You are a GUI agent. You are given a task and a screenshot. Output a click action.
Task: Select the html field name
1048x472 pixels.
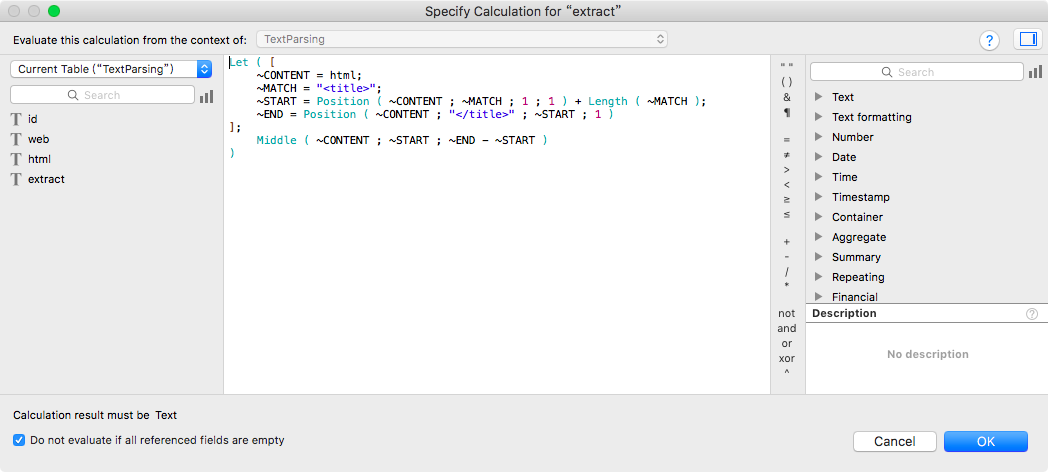pyautogui.click(x=39, y=160)
